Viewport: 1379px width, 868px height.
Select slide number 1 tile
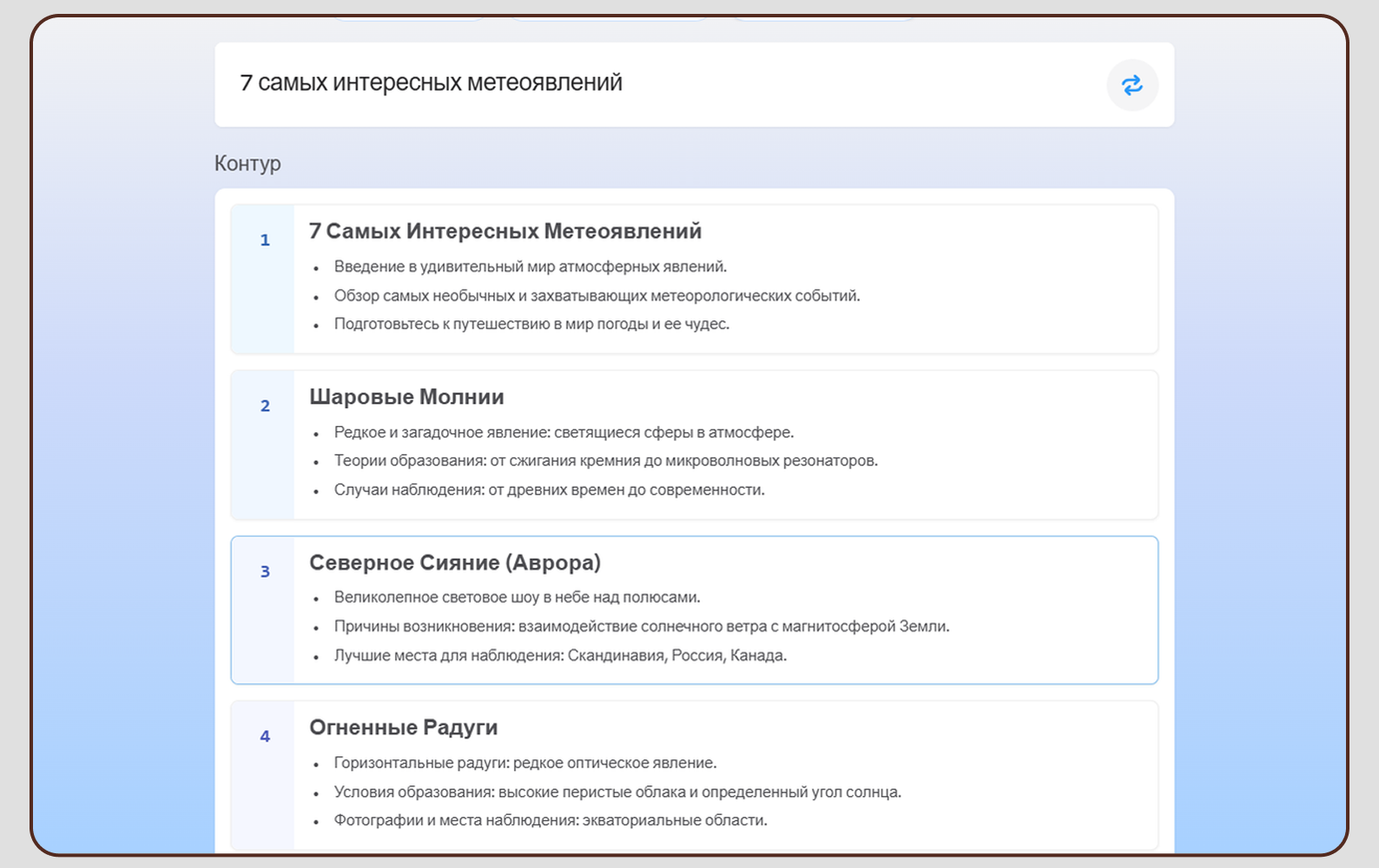point(265,240)
